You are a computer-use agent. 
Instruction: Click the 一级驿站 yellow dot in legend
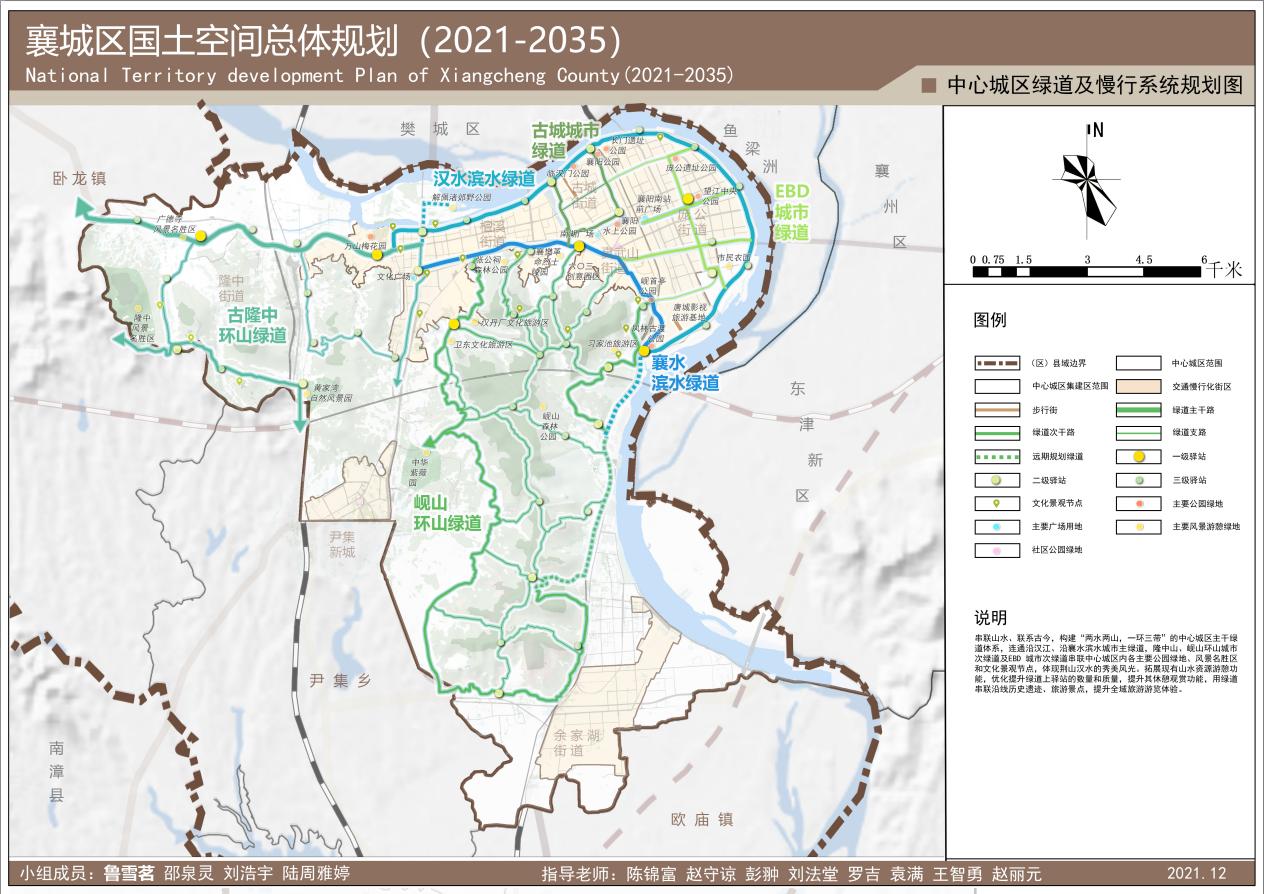1138,456
